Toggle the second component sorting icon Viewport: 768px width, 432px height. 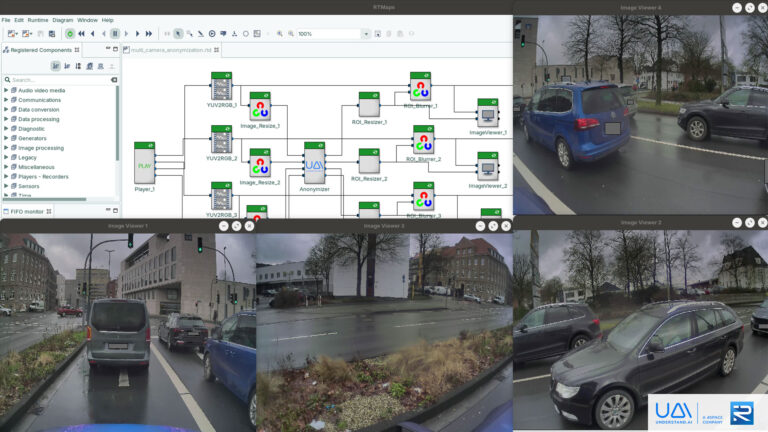pyautogui.click(x=67, y=66)
